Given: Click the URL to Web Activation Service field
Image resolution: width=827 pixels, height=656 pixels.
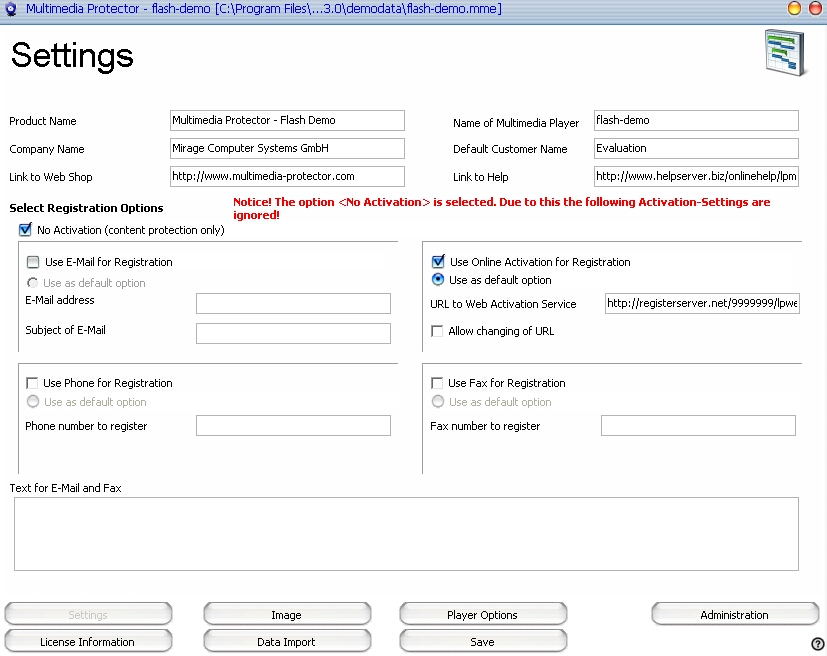Looking at the screenshot, I should coord(701,304).
